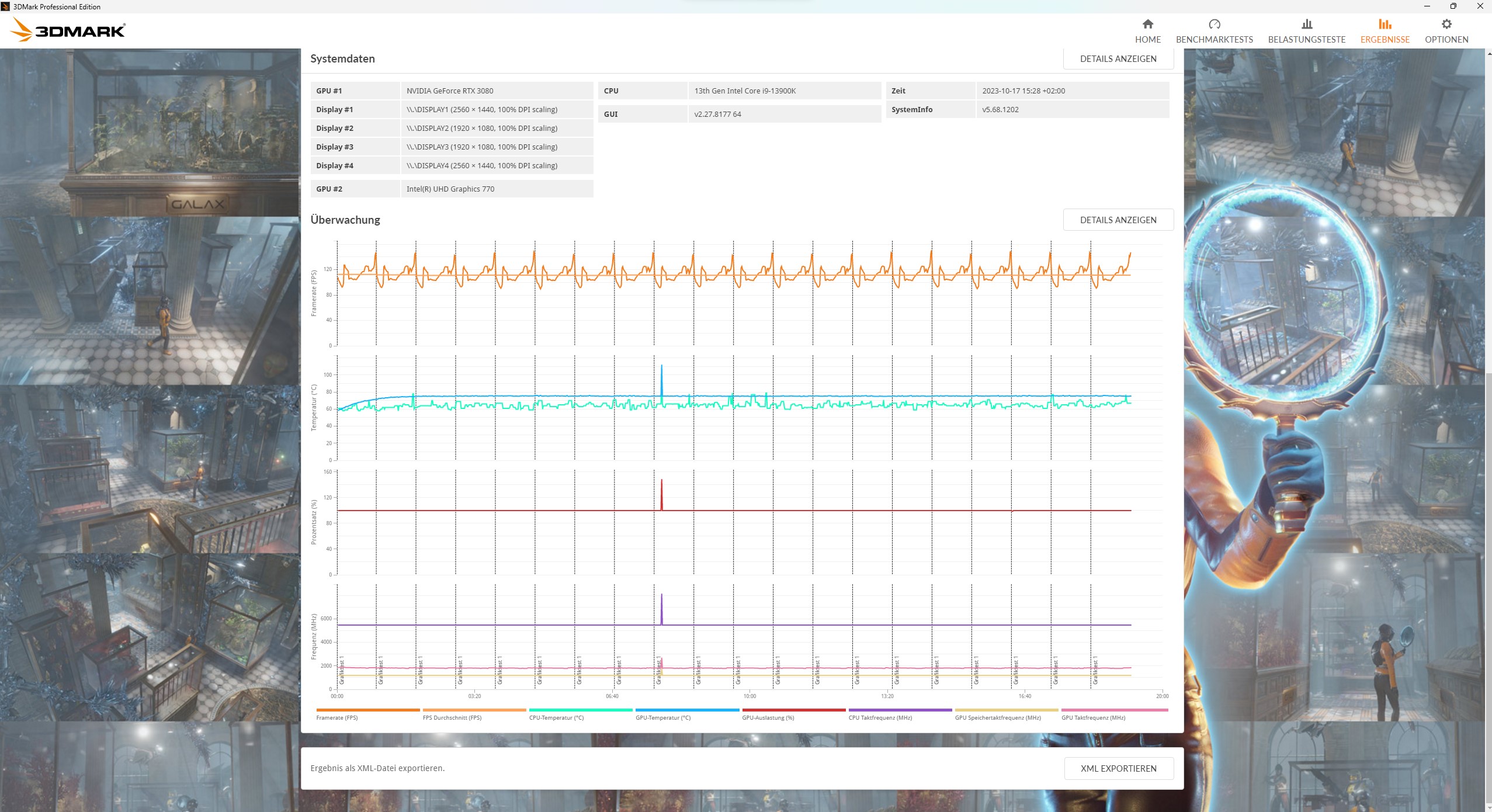Open Benchmarktests via gauge icon
Viewport: 1492px width, 812px height.
click(1214, 24)
